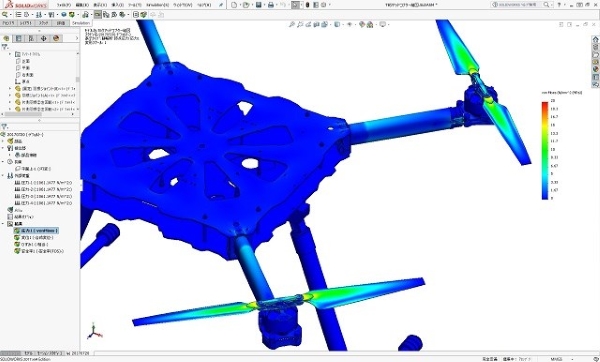
Task: Open the Simulation tab in CommandManager
Action: click(x=81, y=23)
